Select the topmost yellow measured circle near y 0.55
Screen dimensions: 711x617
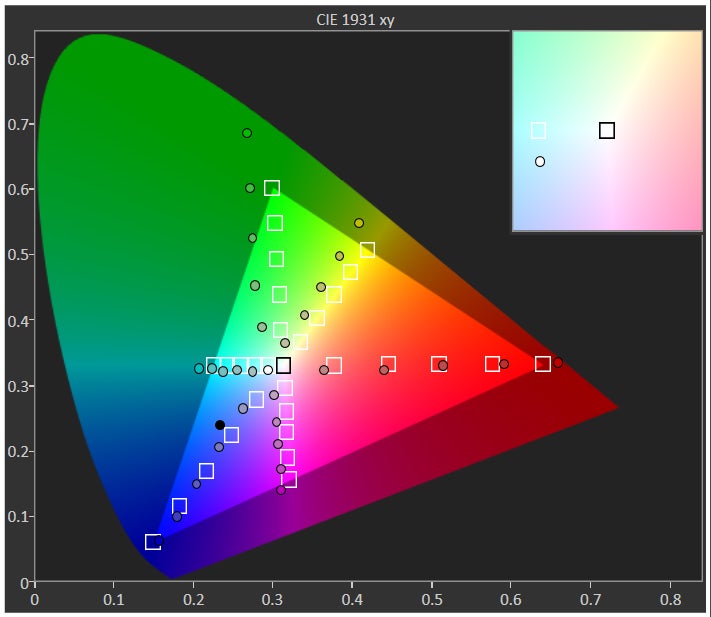[x=359, y=223]
